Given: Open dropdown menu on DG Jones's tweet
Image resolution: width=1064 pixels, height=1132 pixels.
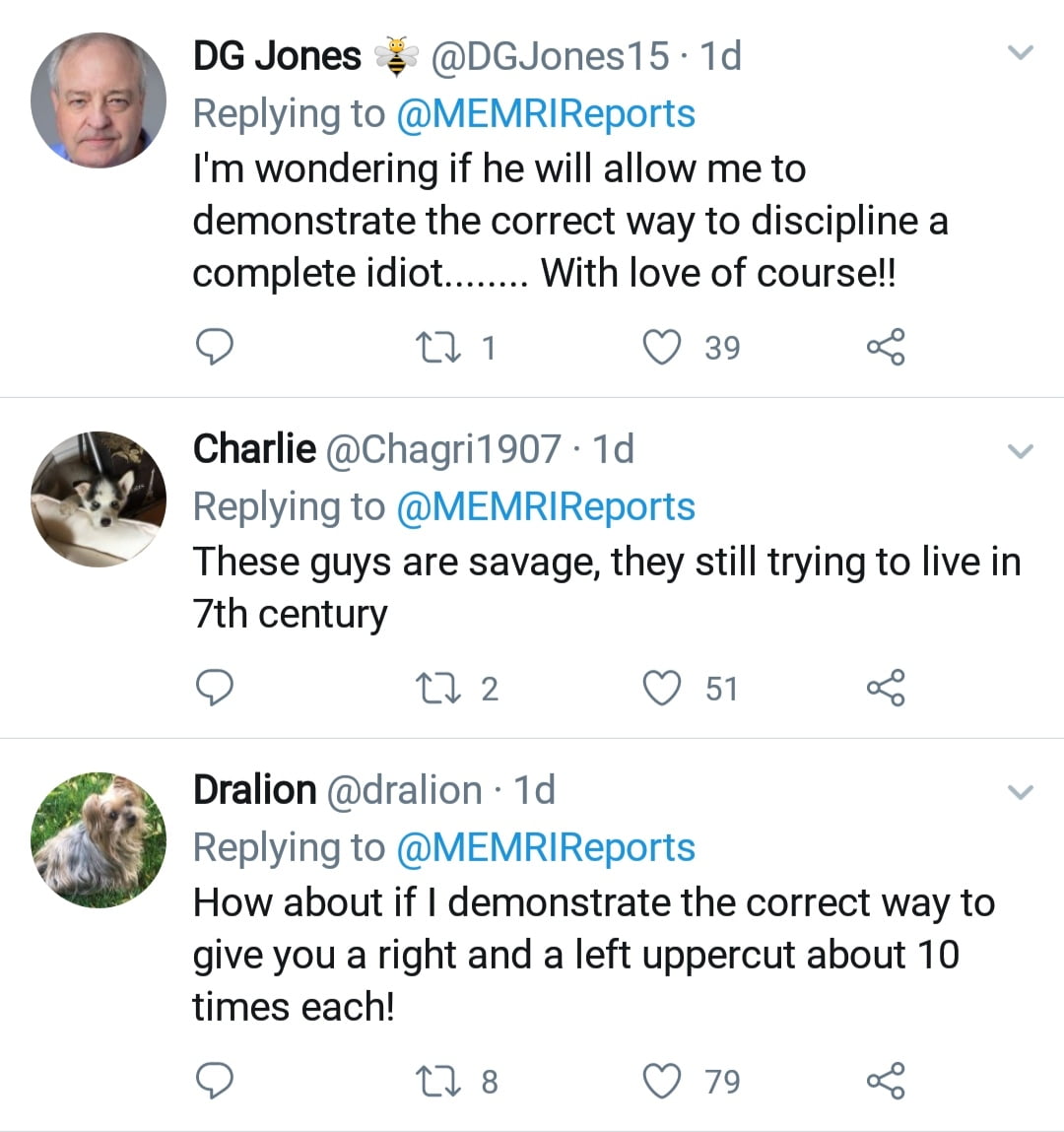Looking at the screenshot, I should 1022,53.
